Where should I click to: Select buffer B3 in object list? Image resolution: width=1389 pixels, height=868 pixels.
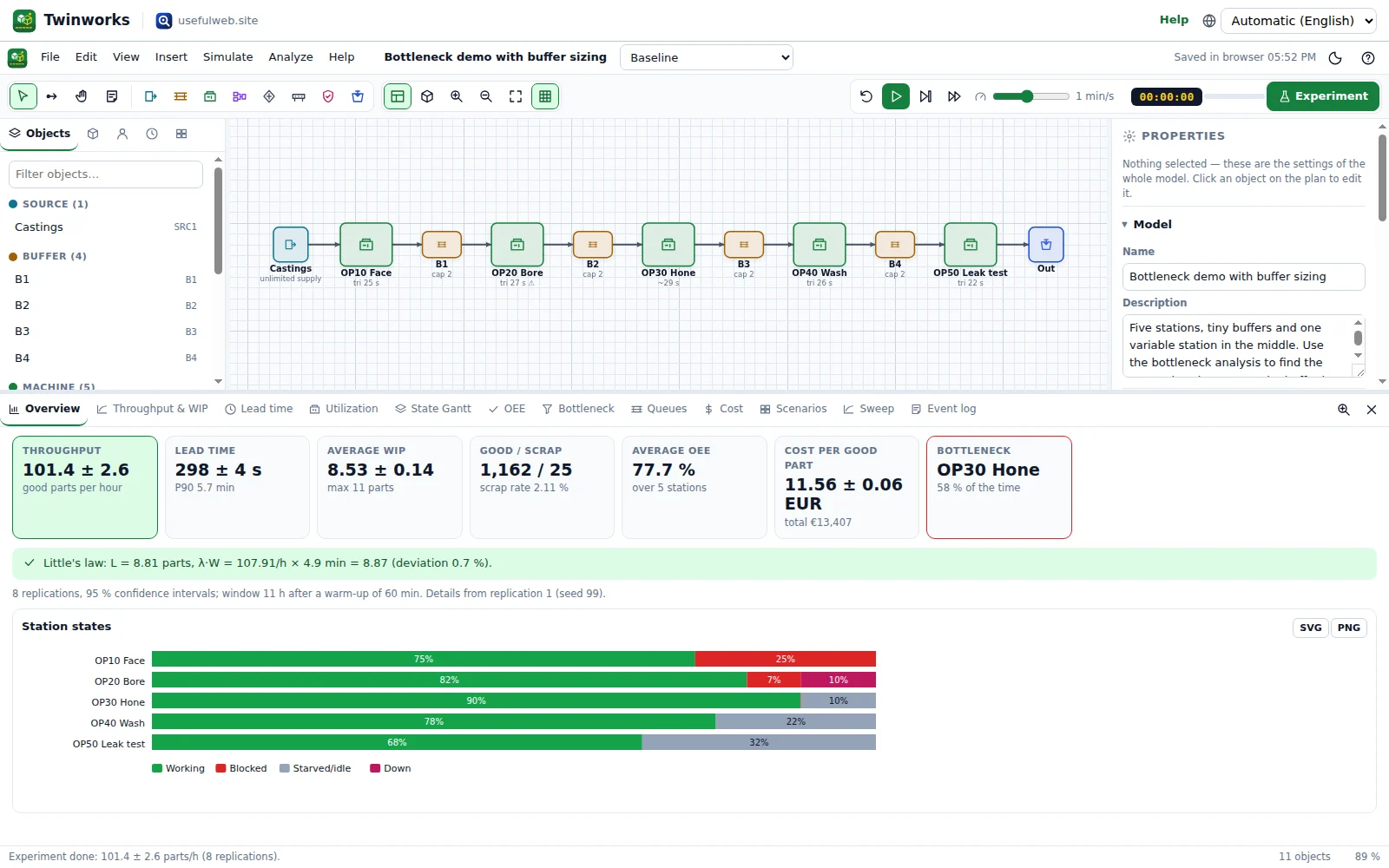click(106, 332)
